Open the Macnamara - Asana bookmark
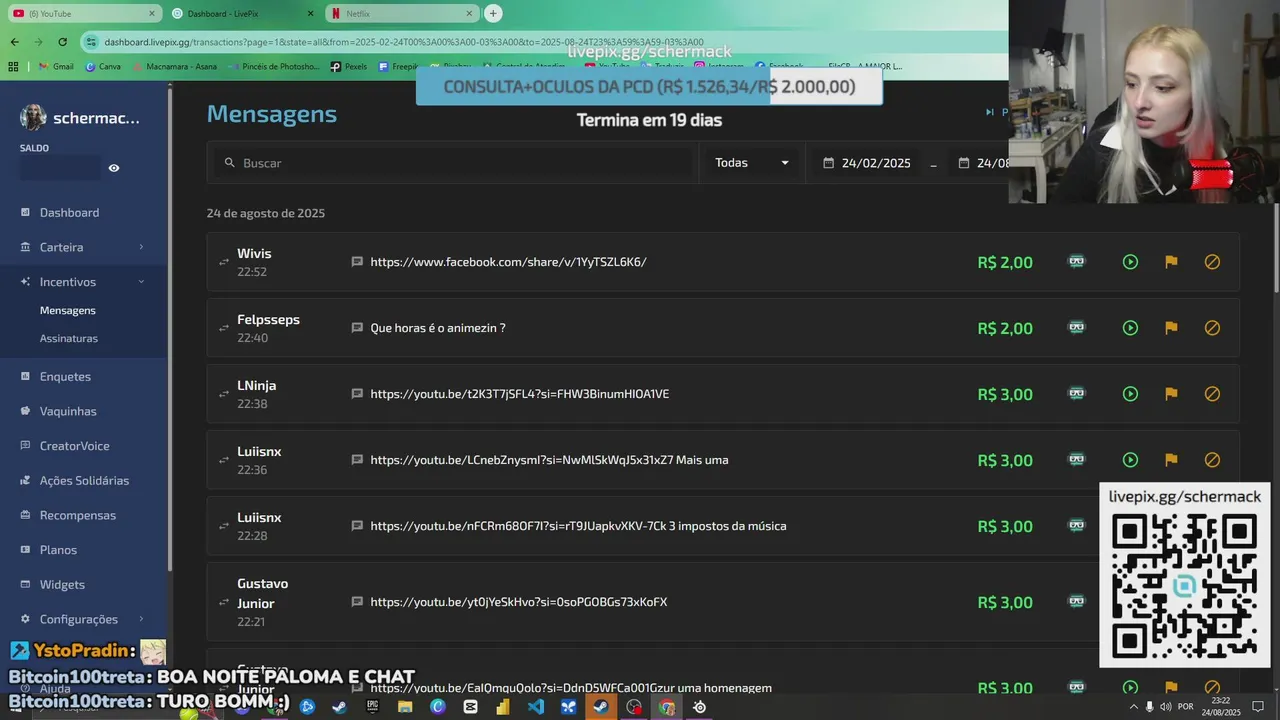The width and height of the screenshot is (1280, 720). tap(175, 66)
